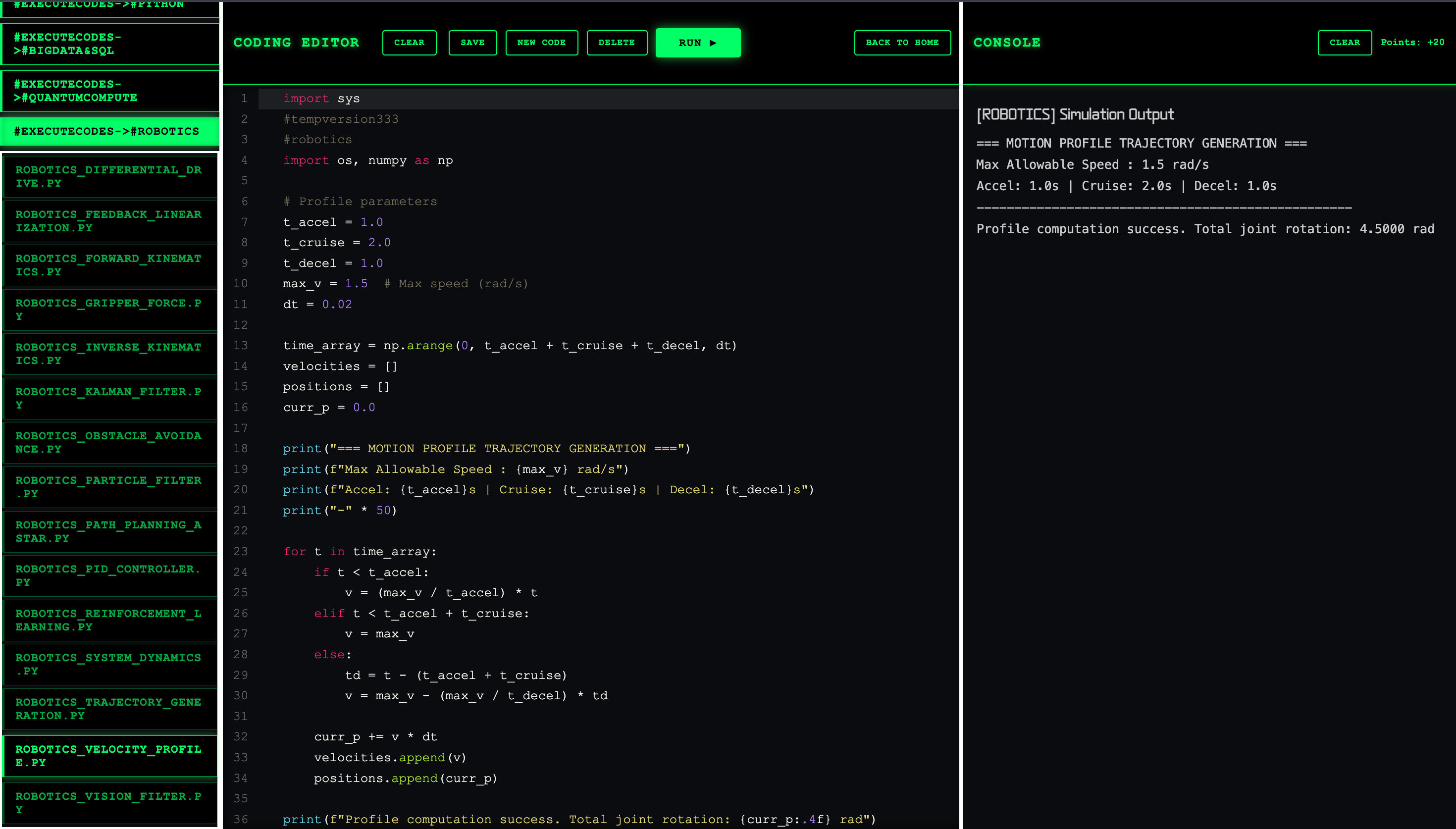Screen dimensions: 1456x829
Task: Click the 'dt = 0.02' code line
Action: pos(317,304)
